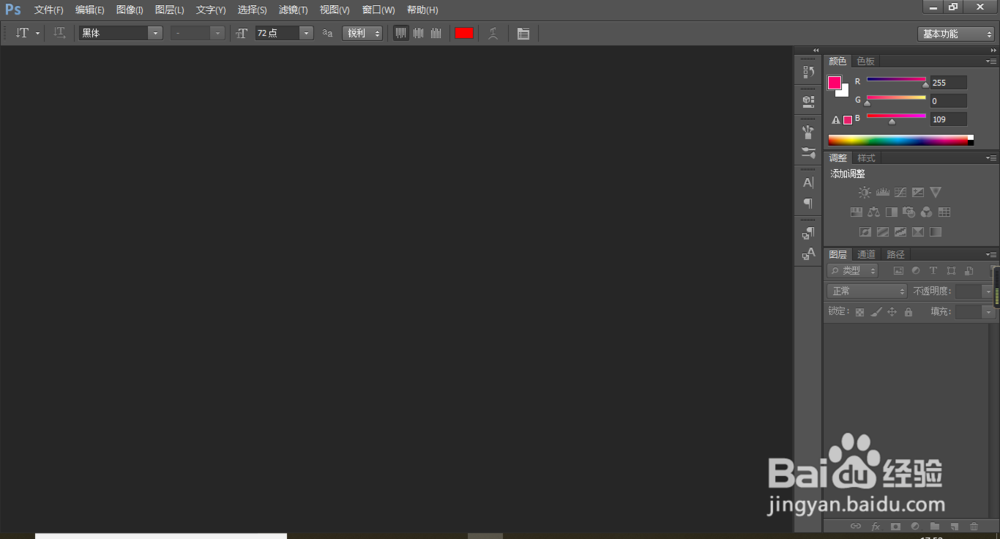Open the 锐利 anti-aliasing dropdown

pos(363,33)
